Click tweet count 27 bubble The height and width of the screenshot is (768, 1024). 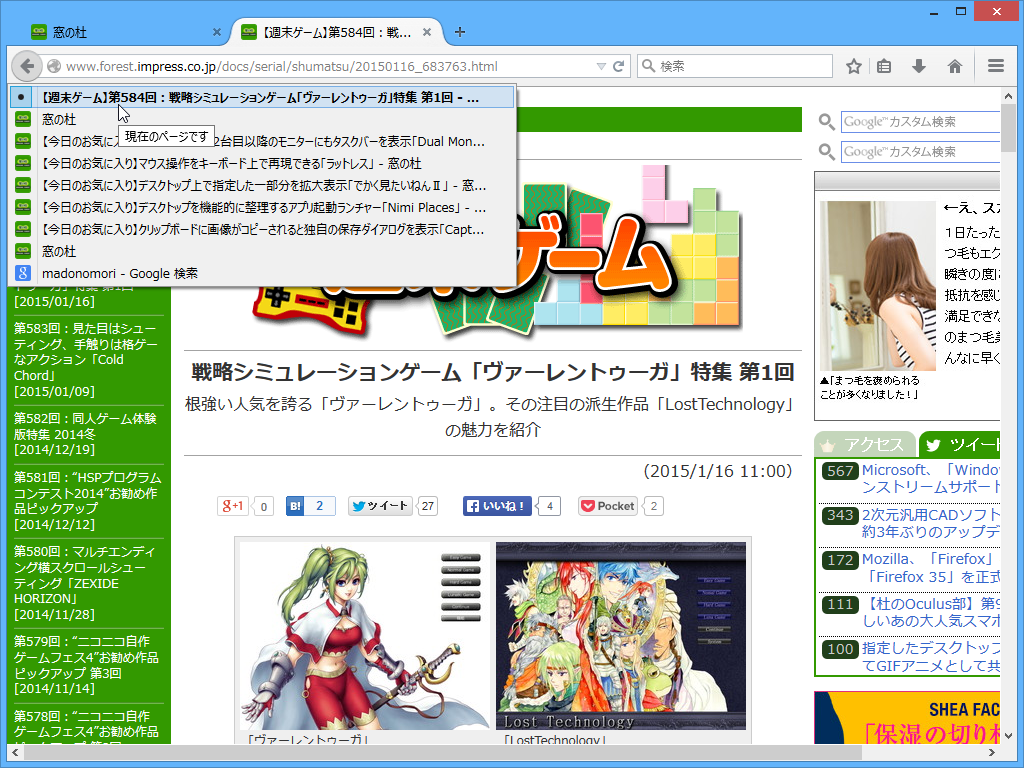point(428,506)
